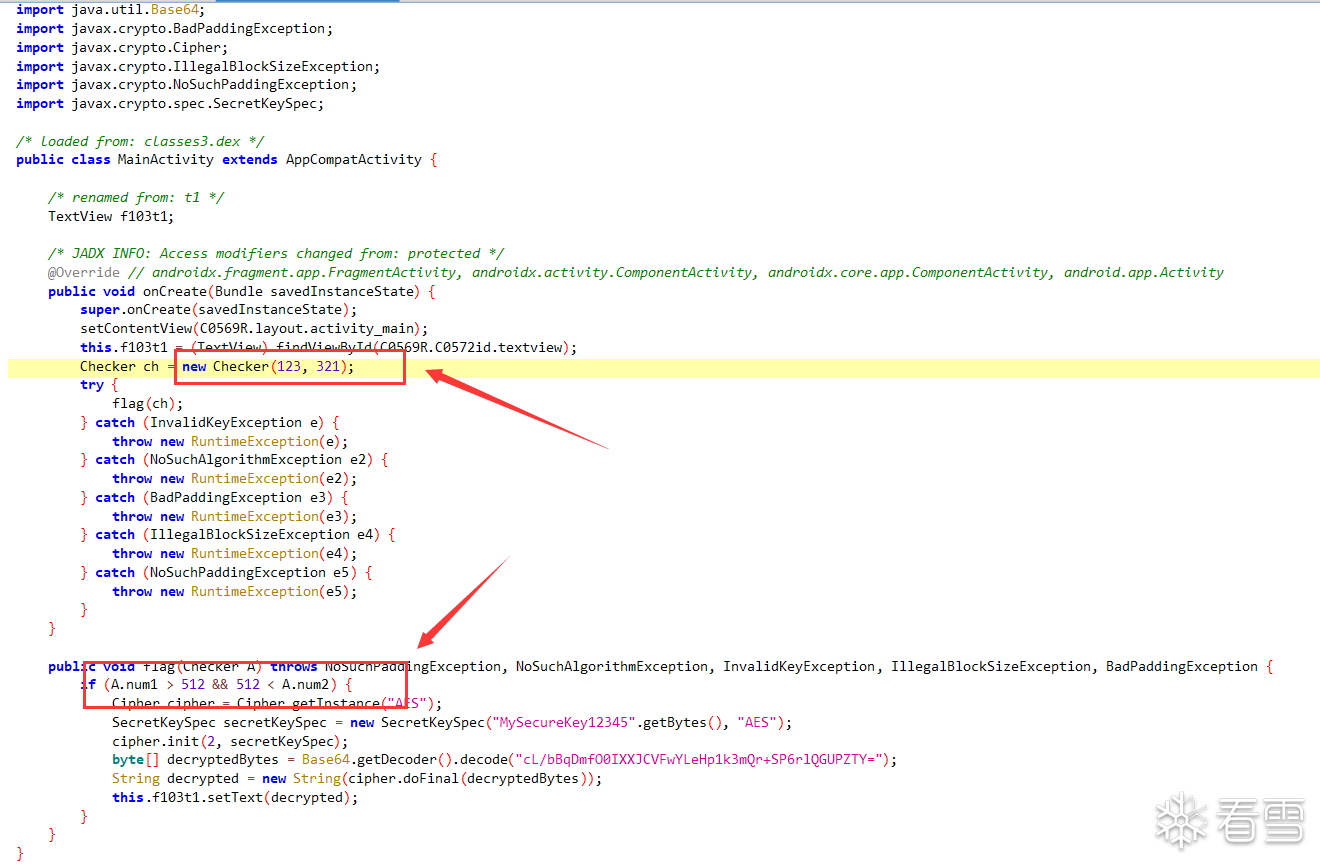Click the AppCompatActivity superclass name
Viewport: 1320px width, 867px height.
[x=355, y=160]
